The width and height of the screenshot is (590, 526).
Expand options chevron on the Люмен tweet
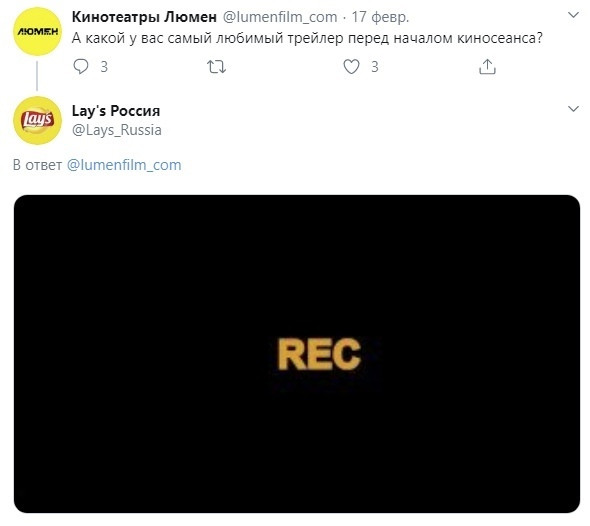pyautogui.click(x=573, y=15)
